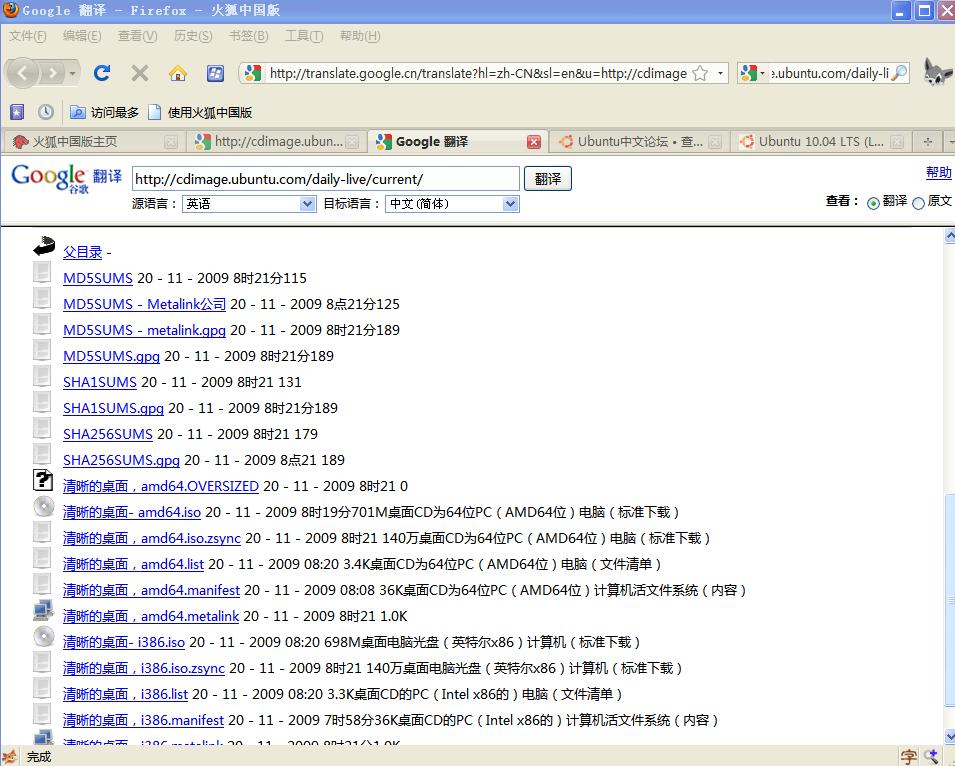This screenshot has height=766, width=955.
Task: Open the 使用火狐中国版 bookmark
Action: pyautogui.click(x=200, y=112)
